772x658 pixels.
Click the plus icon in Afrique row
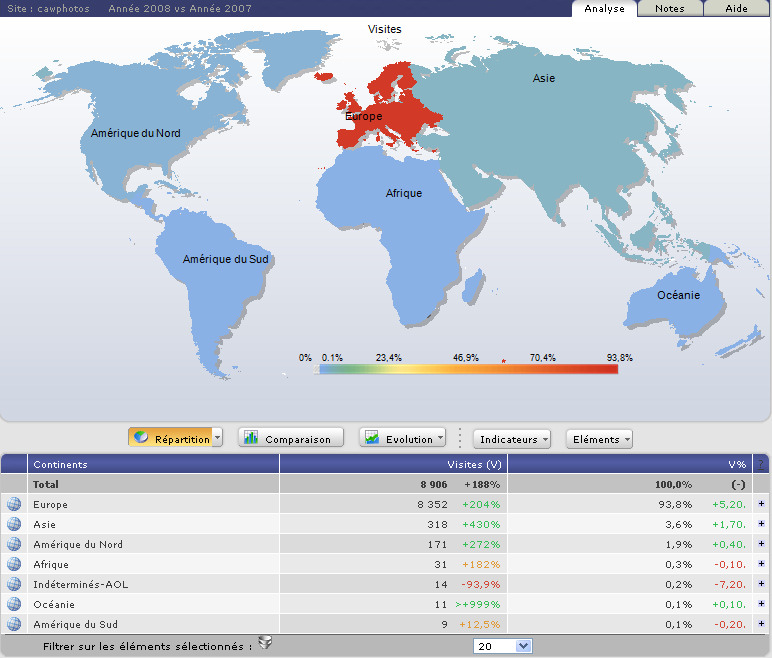coord(761,563)
